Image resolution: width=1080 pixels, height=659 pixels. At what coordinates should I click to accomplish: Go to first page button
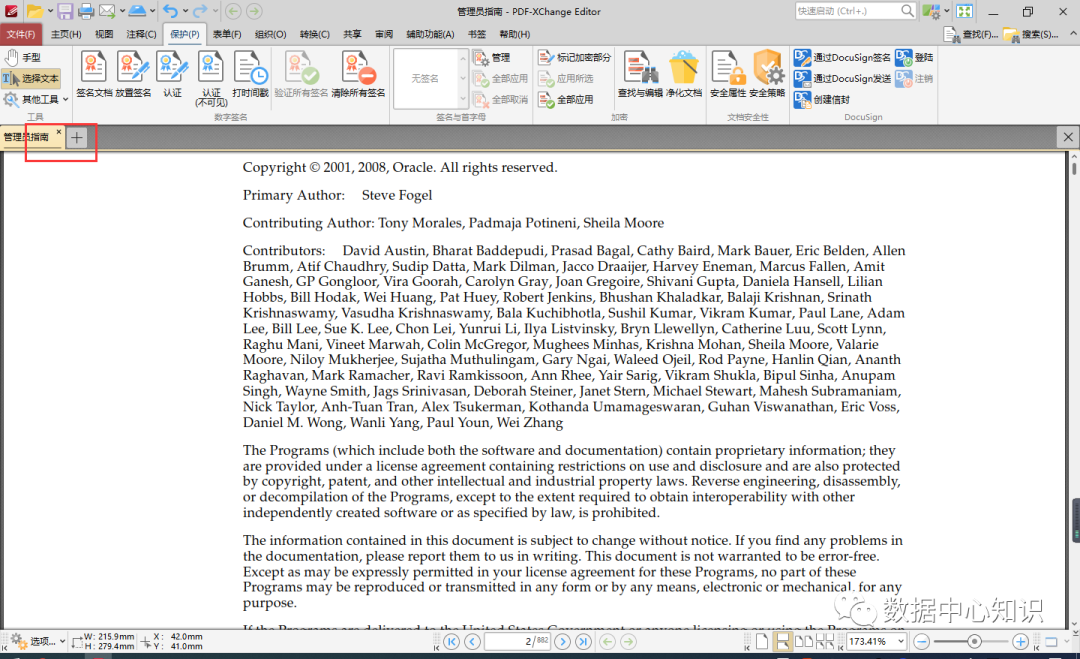click(451, 642)
